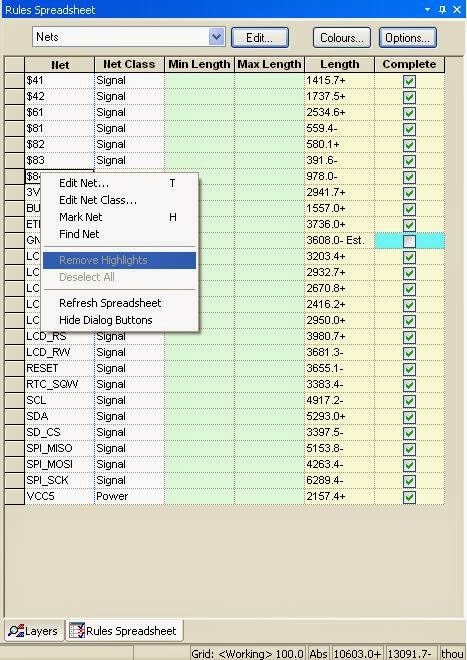Click the Min Length cell for RESET
Image resolution: width=467 pixels, height=660 pixels.
199,368
